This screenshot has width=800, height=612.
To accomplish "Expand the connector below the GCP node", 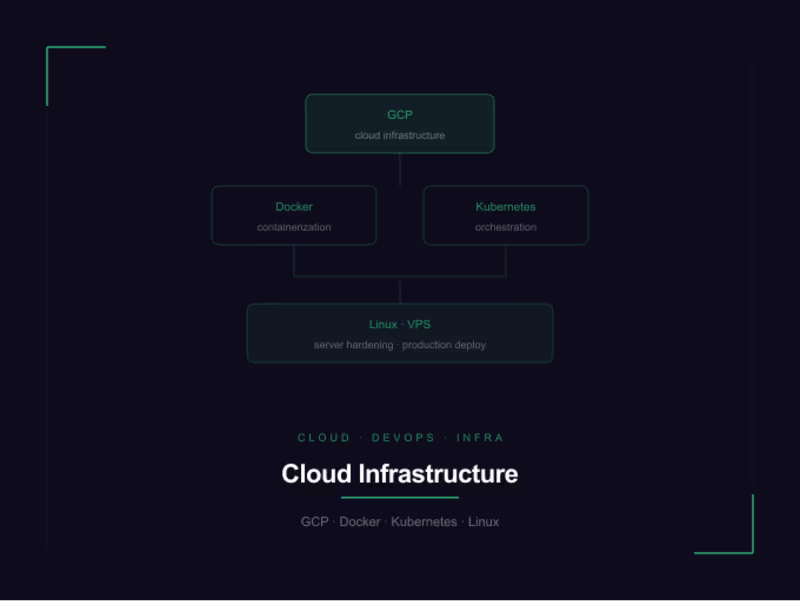I will pos(399,168).
